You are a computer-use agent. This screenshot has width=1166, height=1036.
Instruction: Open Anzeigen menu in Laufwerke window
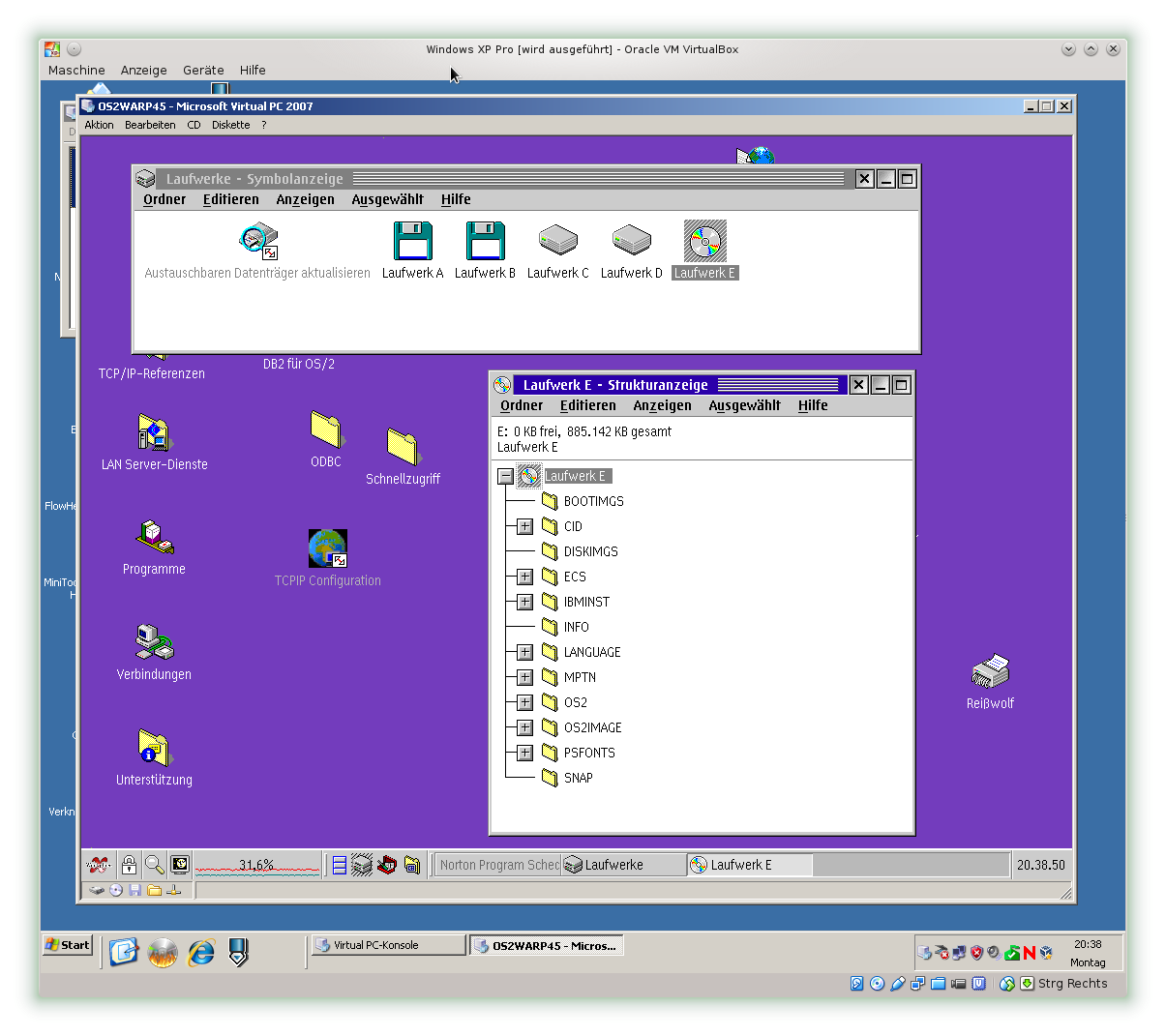click(x=305, y=199)
